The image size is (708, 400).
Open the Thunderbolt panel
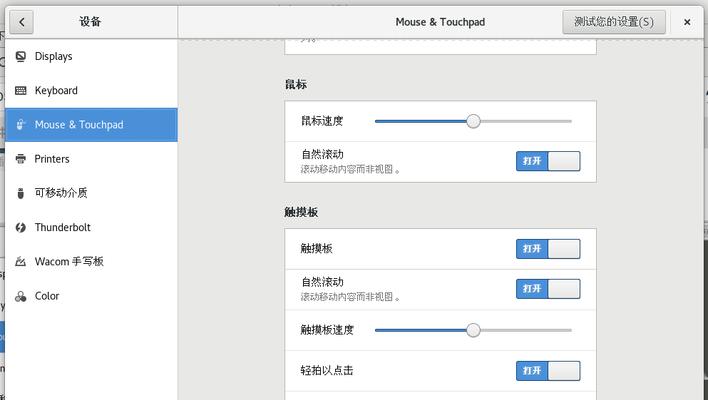click(91, 228)
